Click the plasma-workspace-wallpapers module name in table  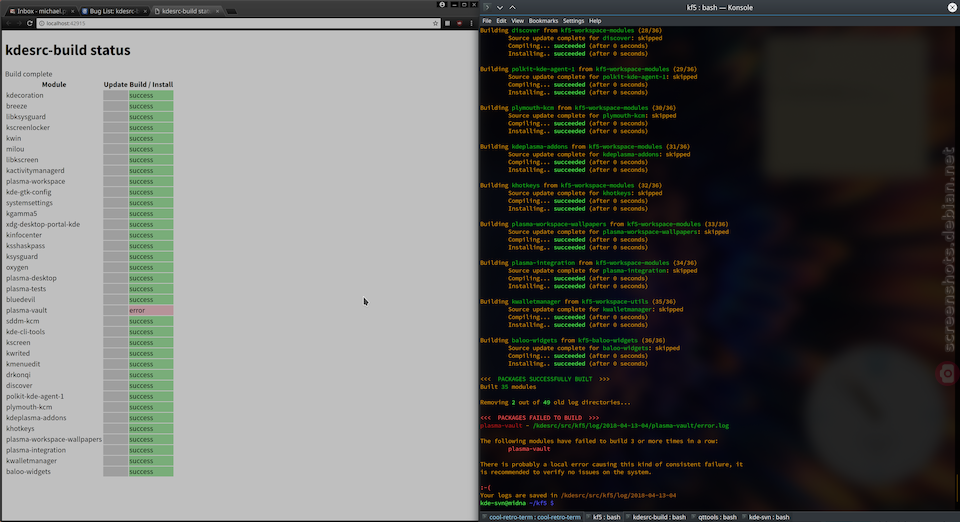(54, 439)
